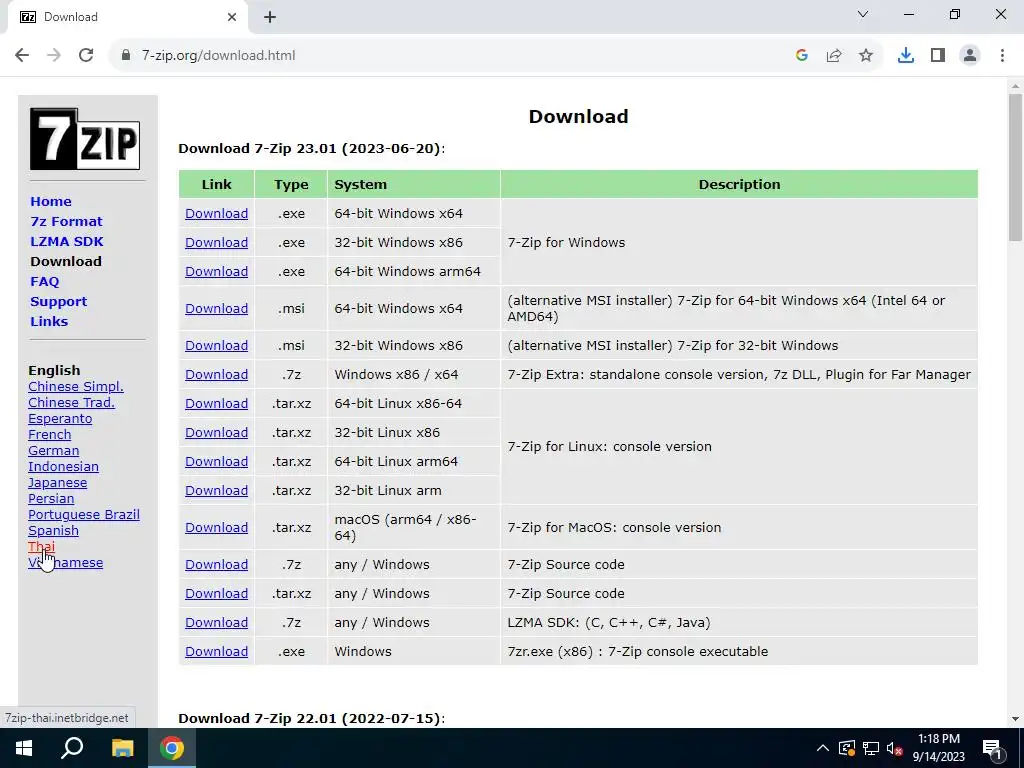1024x768 pixels.
Task: Open Links page in sidebar
Action: coord(49,321)
